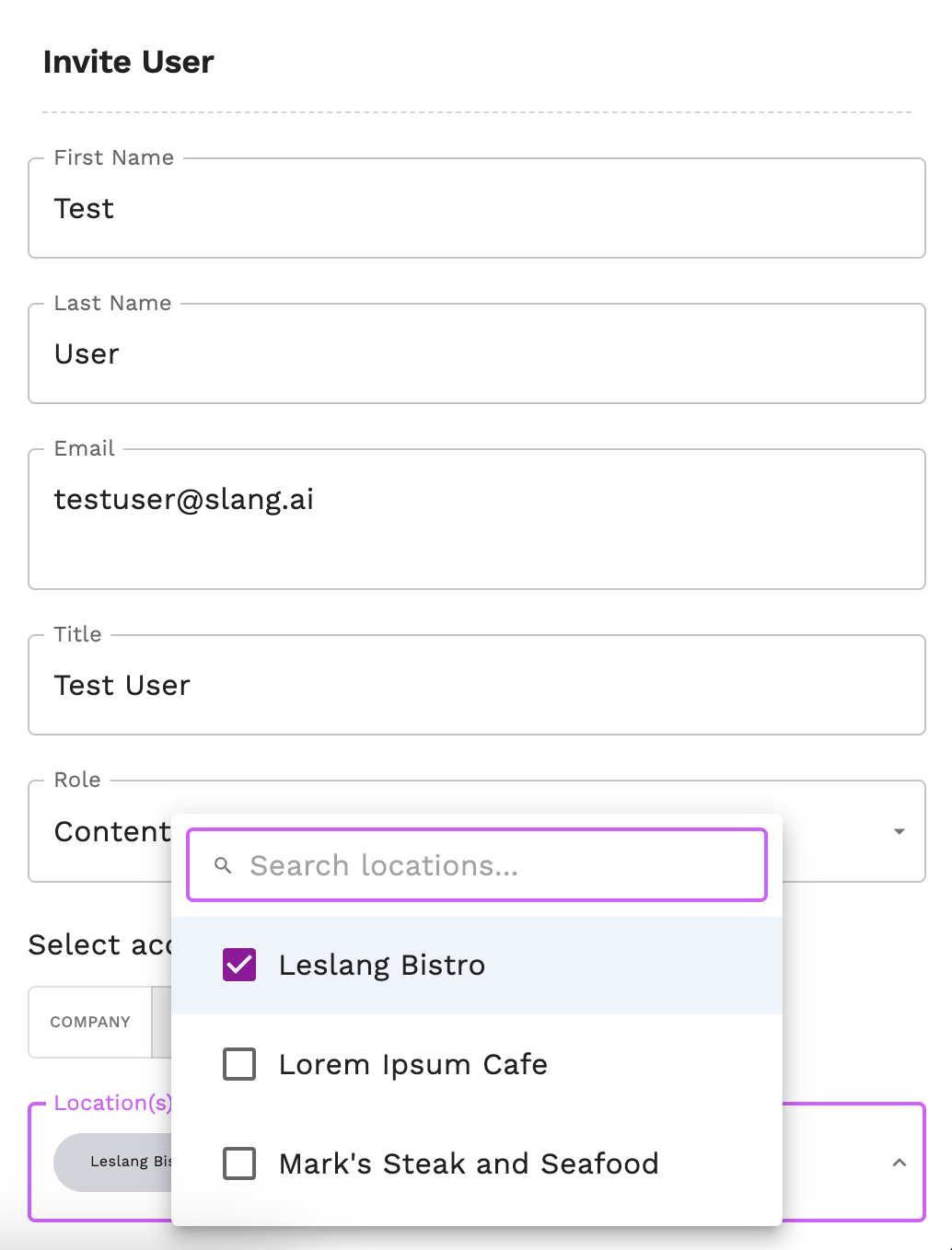Click the 'Select access' section label
The width and height of the screenshot is (952, 1250).
point(99,944)
